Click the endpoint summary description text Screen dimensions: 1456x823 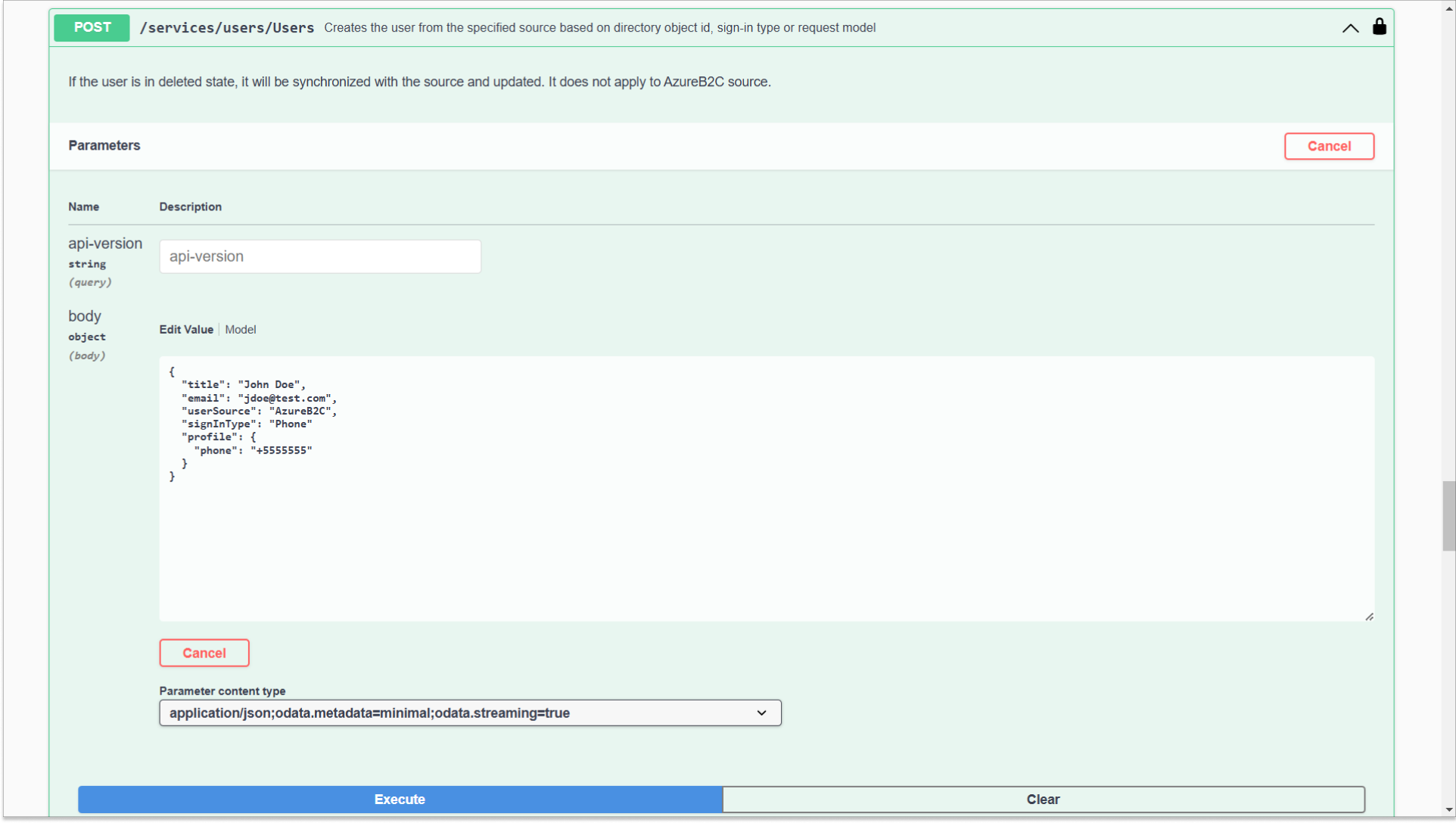599,28
